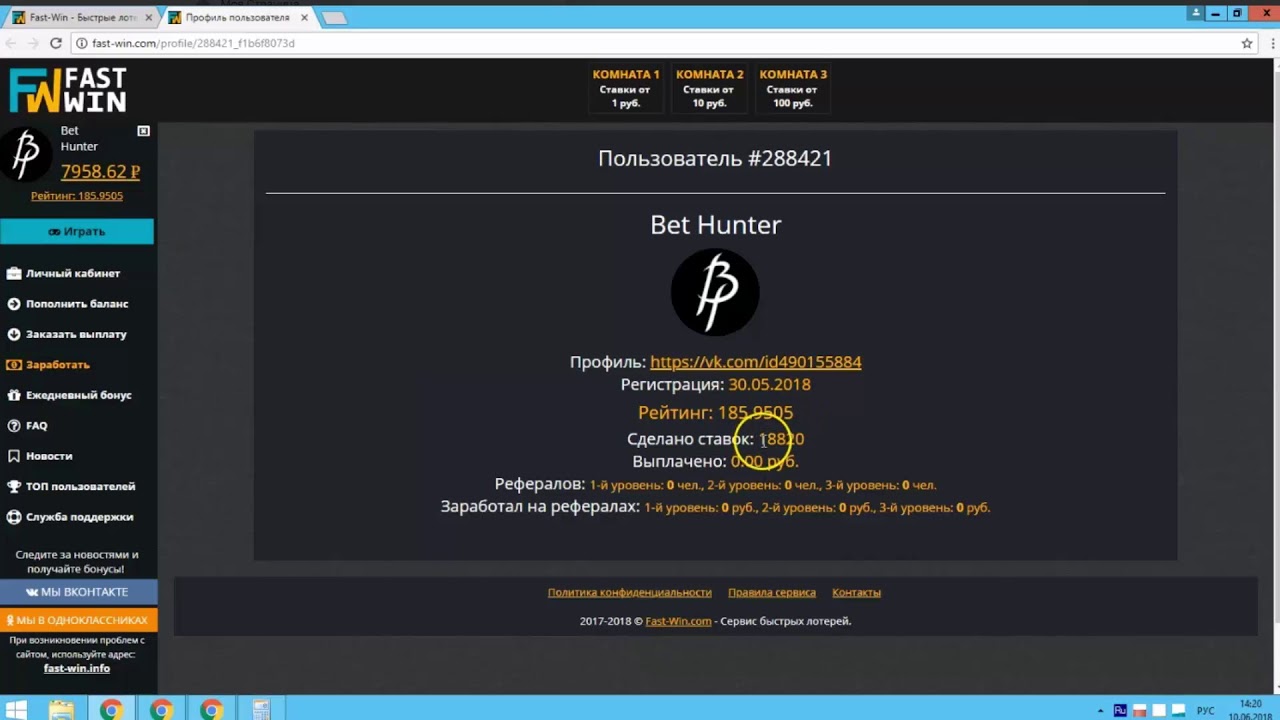
Task: Open the calculator app in taskbar
Action: (261, 711)
